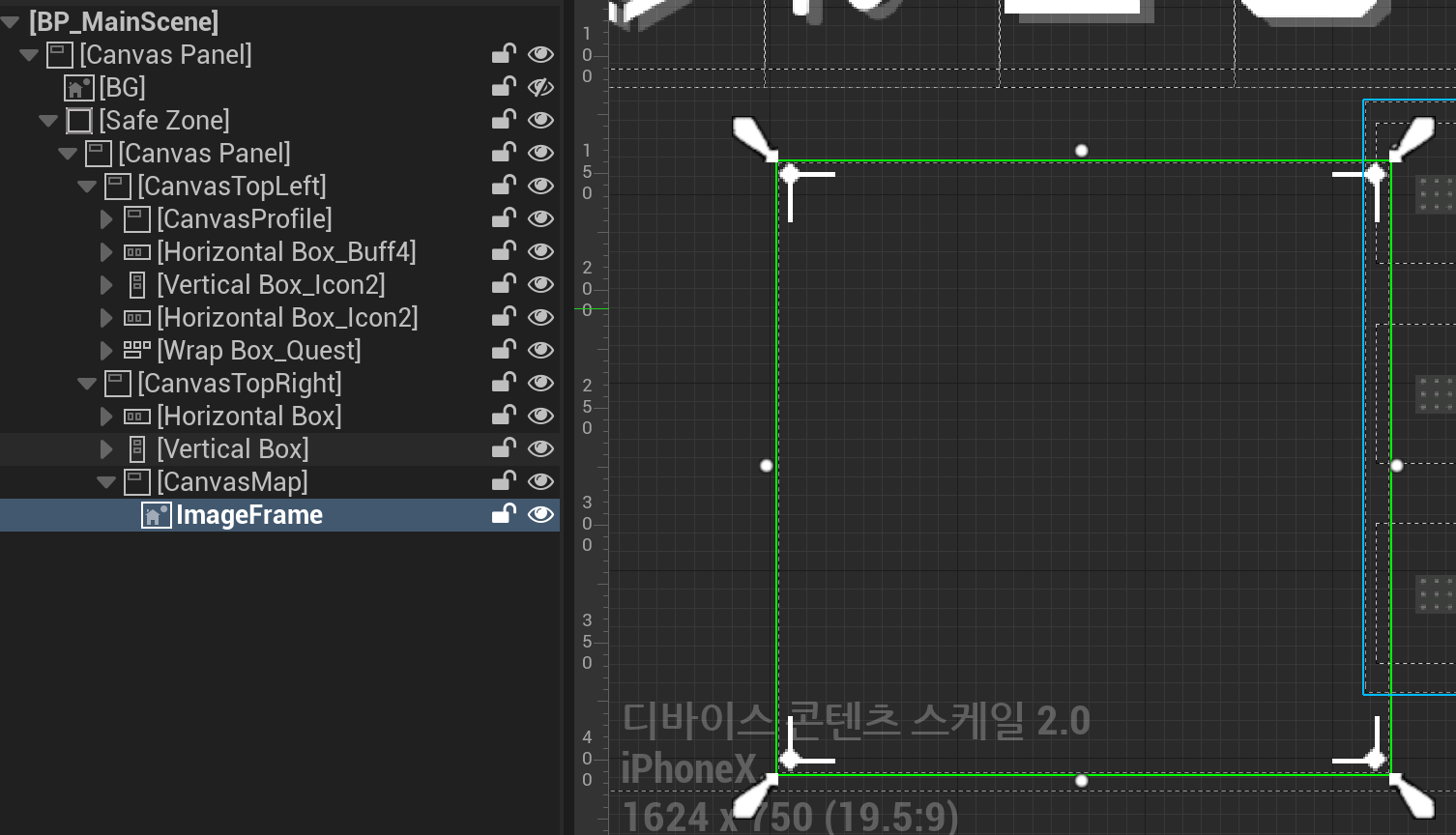
Task: Lock the top-level Canvas Panel
Action: [504, 54]
